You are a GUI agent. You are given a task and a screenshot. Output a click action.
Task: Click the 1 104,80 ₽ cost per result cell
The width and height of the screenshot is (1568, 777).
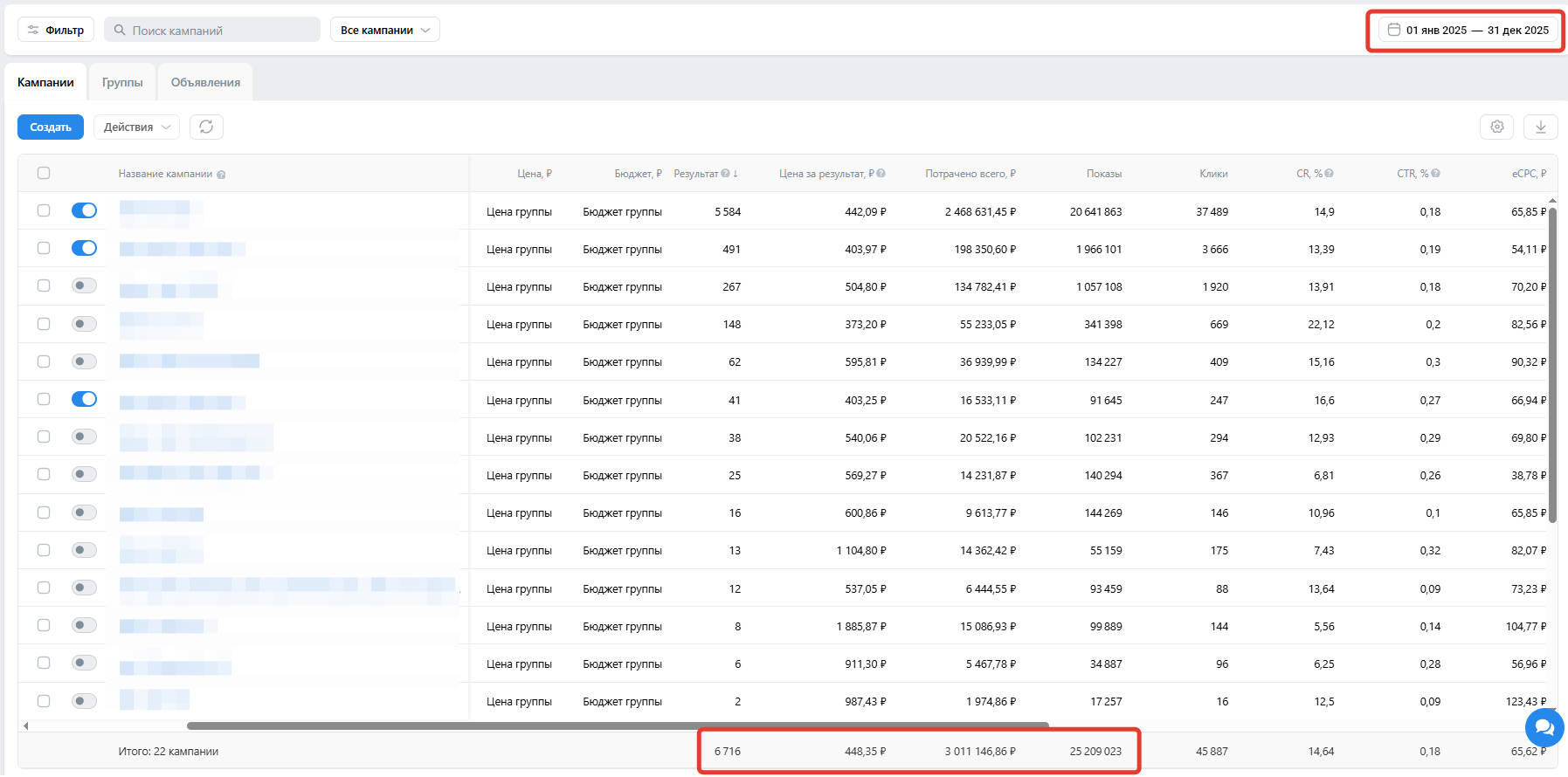(861, 551)
